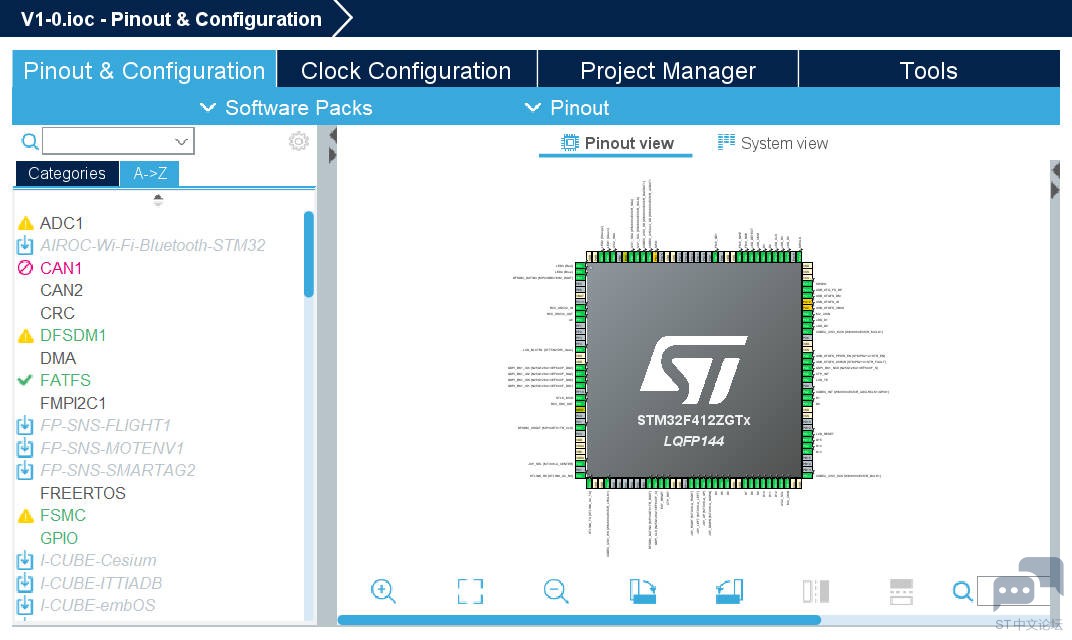Open the settings gear in categories panel
The width and height of the screenshot is (1072, 640).
click(x=298, y=141)
